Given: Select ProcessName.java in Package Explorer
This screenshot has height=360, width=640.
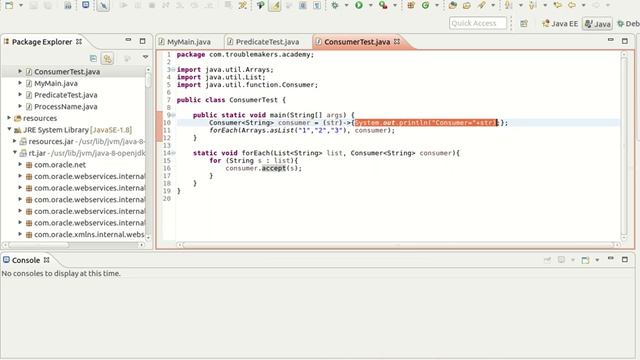Looking at the screenshot, I should pyautogui.click(x=66, y=107).
